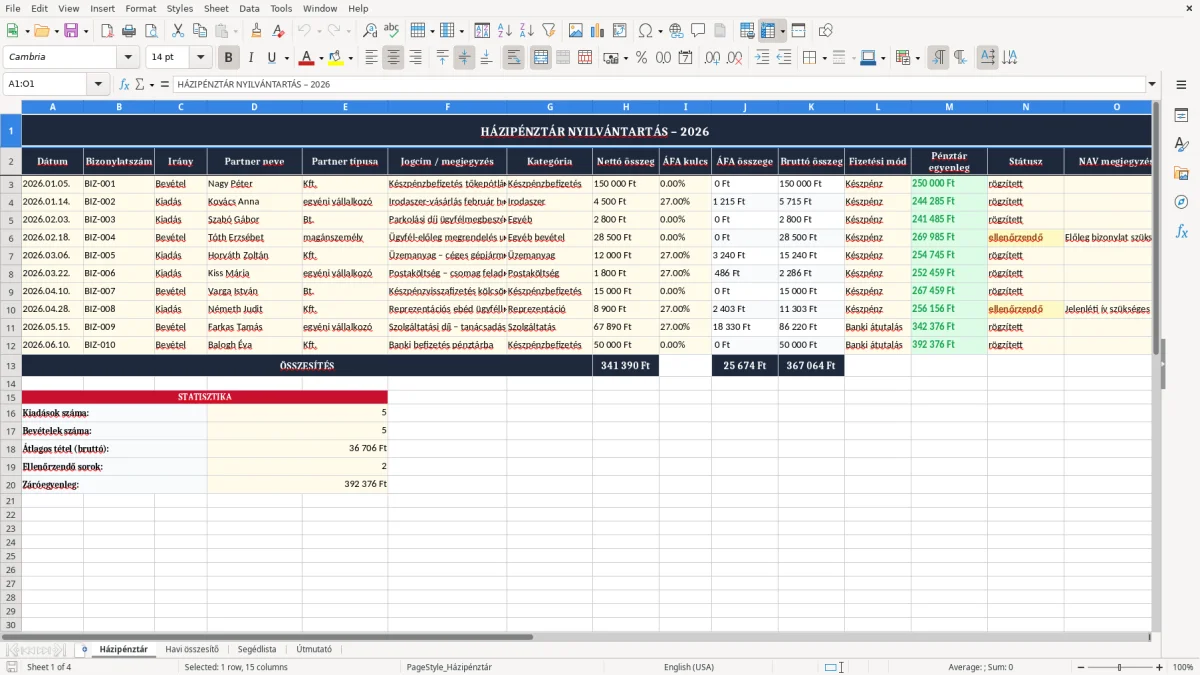Run the Spelling check icon
The width and height of the screenshot is (1200, 675).
pyautogui.click(x=392, y=31)
